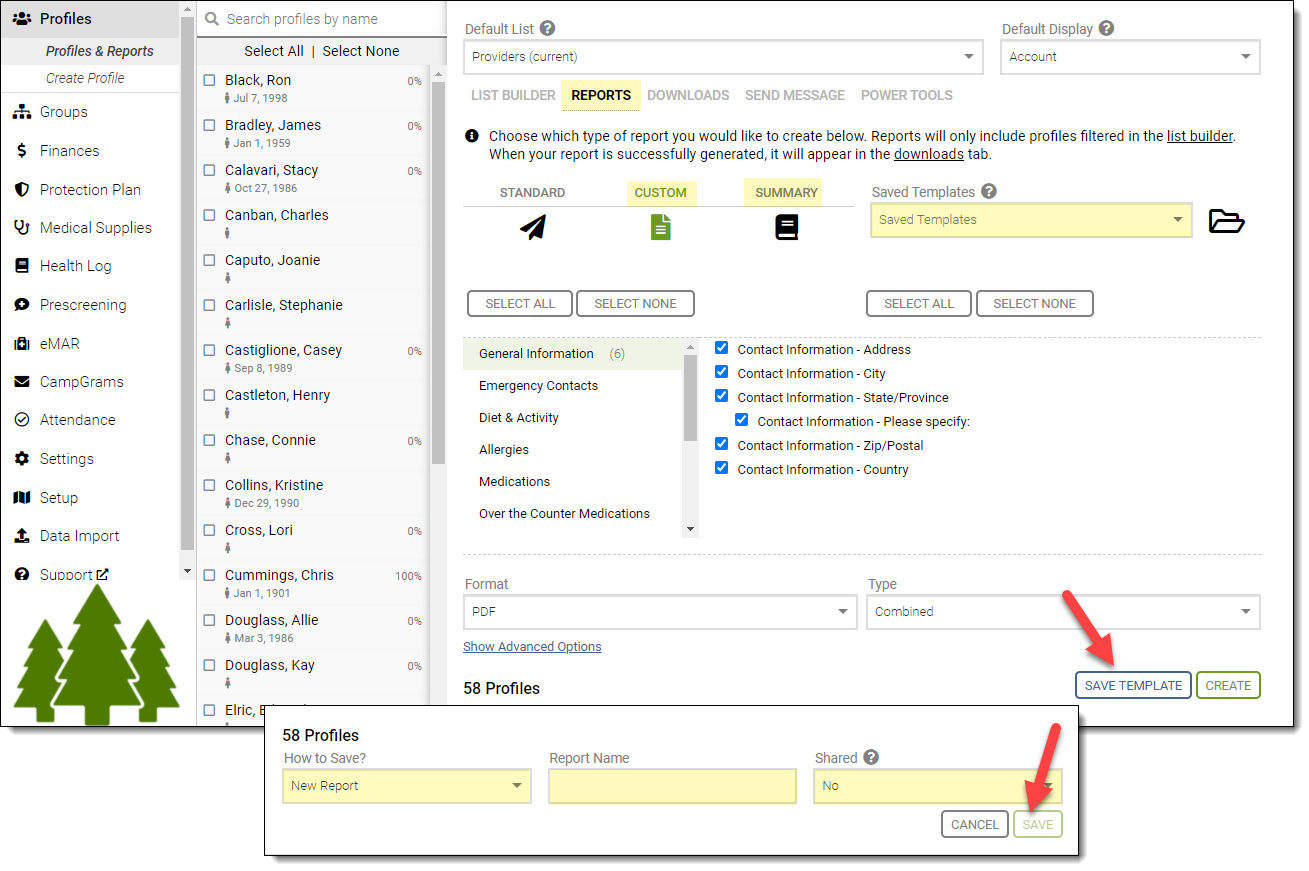The height and width of the screenshot is (871, 1309).
Task: Open the Saved Templates dropdown
Action: 1030,220
